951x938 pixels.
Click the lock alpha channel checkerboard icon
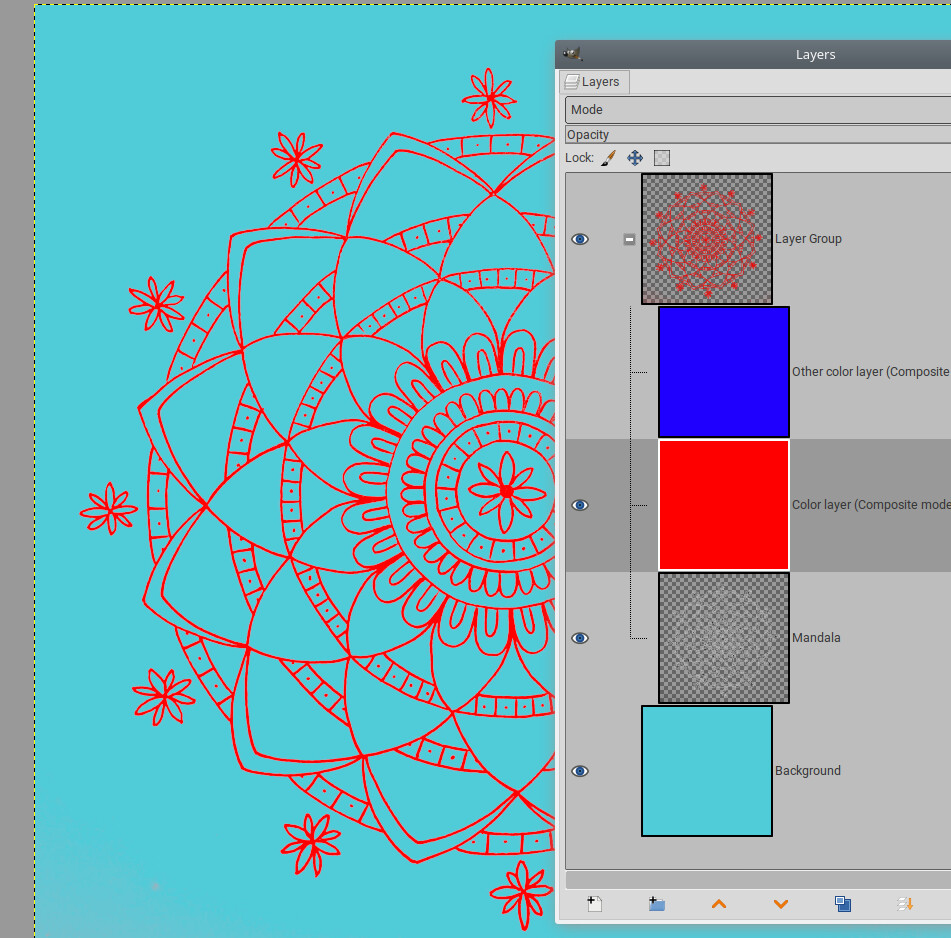[661, 158]
